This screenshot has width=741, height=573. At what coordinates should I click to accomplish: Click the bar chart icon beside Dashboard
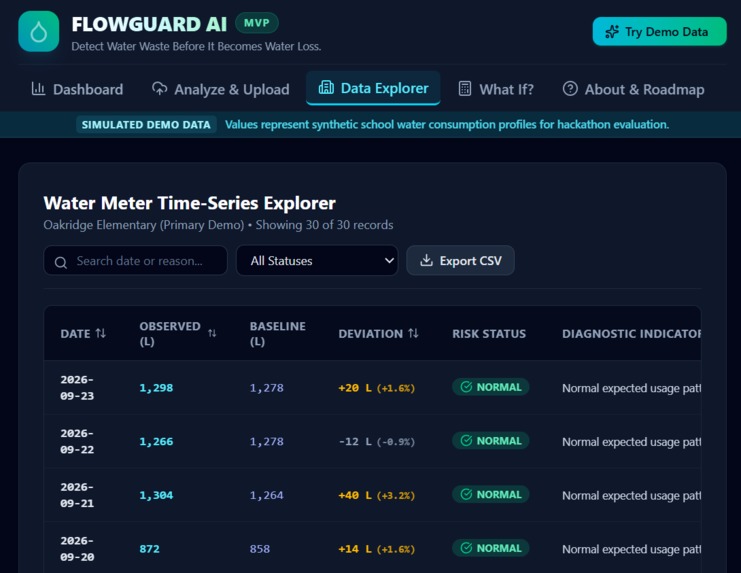click(x=38, y=88)
